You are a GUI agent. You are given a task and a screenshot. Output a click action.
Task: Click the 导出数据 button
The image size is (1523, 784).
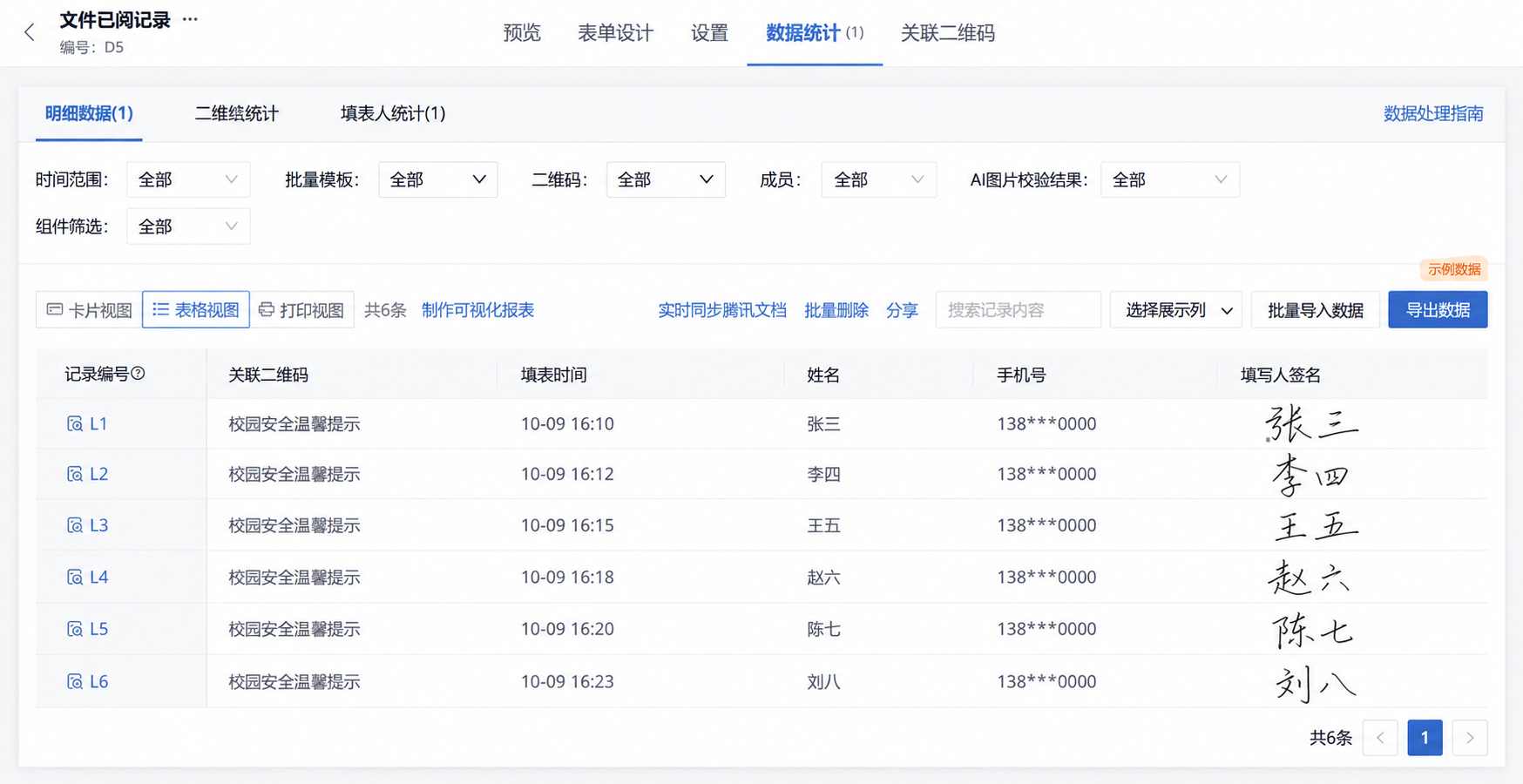1438,310
